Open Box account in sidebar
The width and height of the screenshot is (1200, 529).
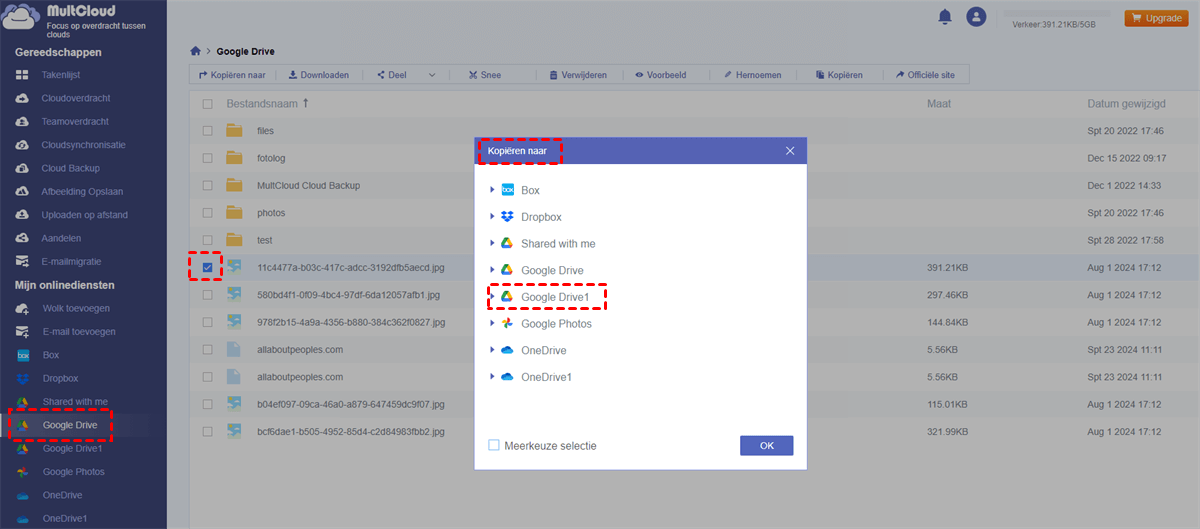tap(50, 355)
